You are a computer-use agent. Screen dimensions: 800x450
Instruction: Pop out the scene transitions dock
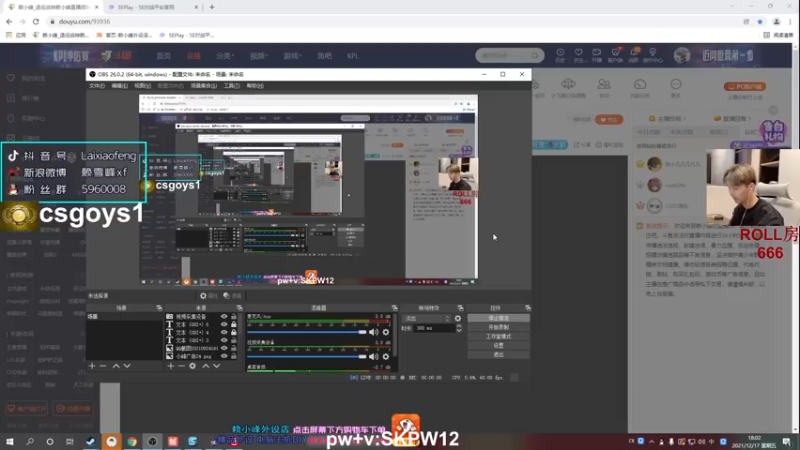(x=460, y=308)
